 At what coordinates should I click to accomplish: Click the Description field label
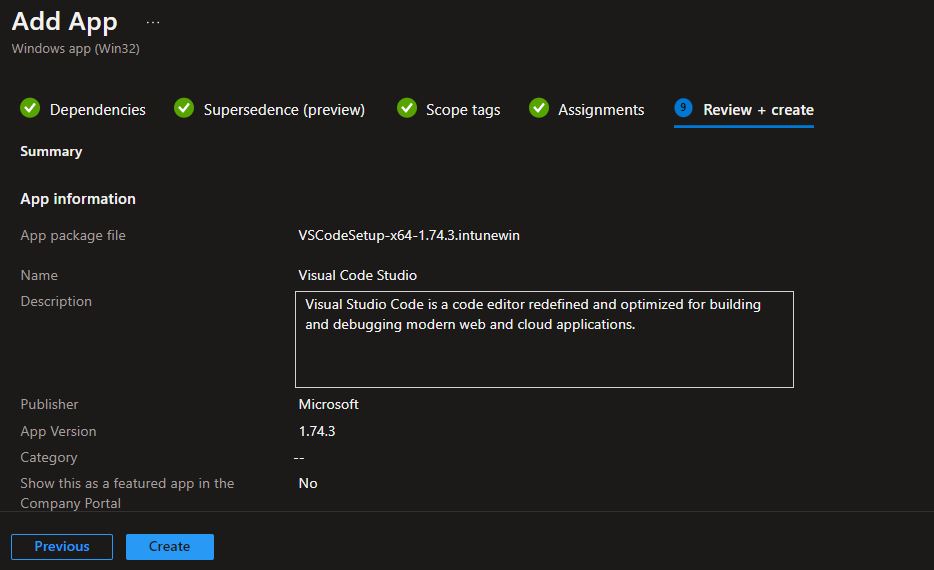click(56, 301)
